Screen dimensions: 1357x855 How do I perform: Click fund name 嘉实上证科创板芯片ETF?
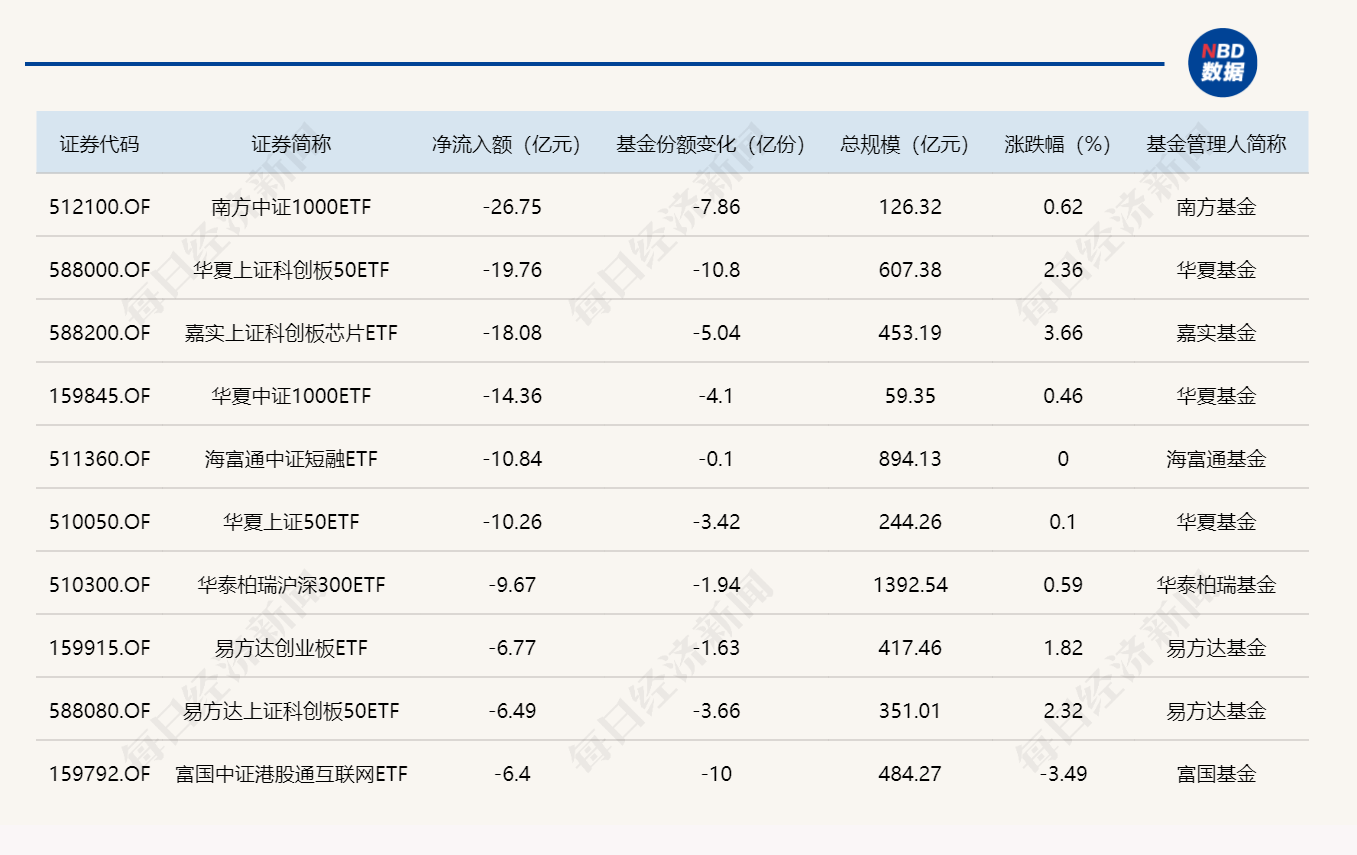pos(291,333)
